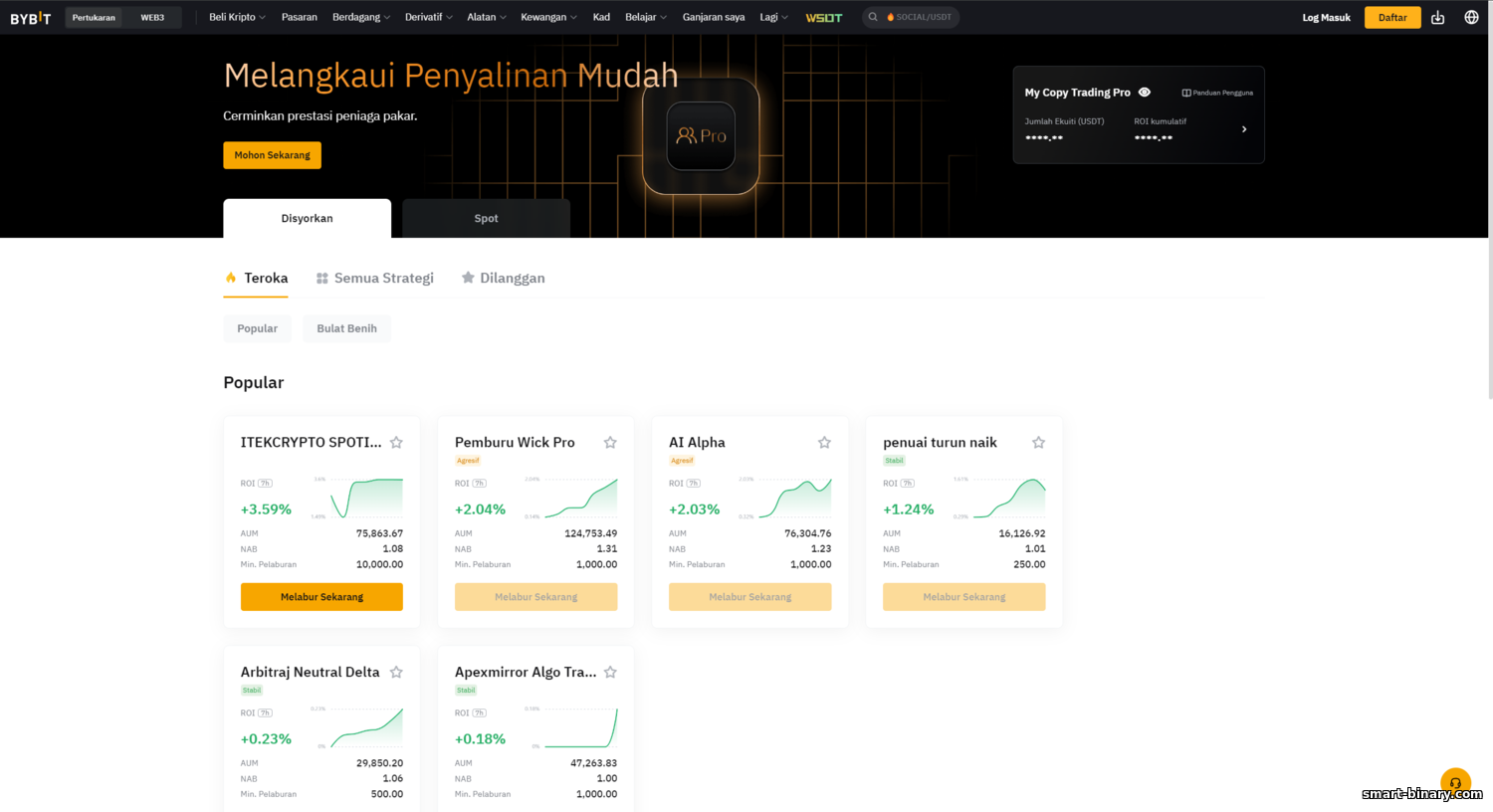Expand the Kewangan dropdown
The width and height of the screenshot is (1493, 812).
point(548,17)
